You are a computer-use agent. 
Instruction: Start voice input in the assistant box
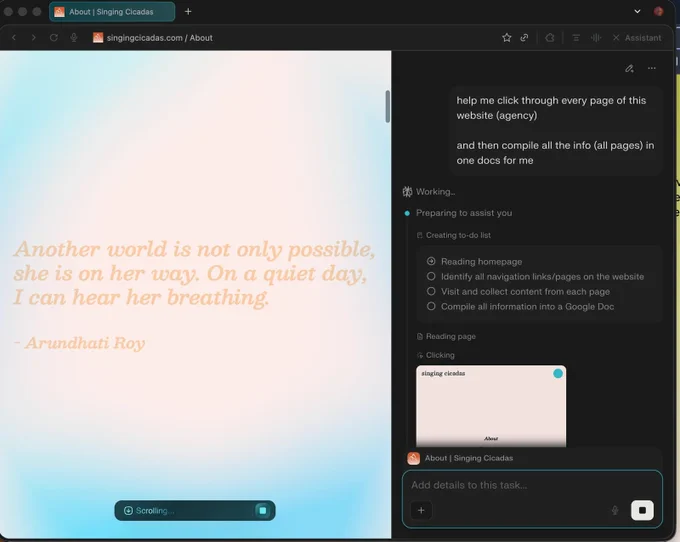coord(615,510)
